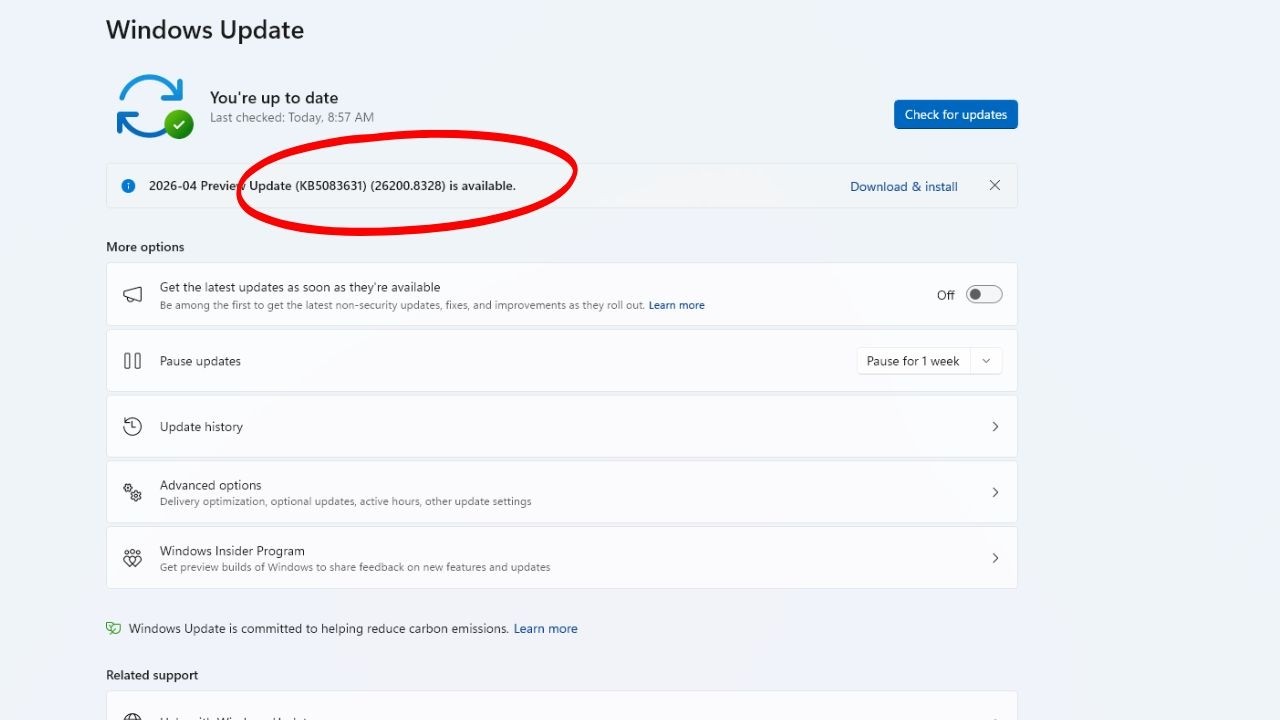Click the 'Related support' heading

(152, 675)
